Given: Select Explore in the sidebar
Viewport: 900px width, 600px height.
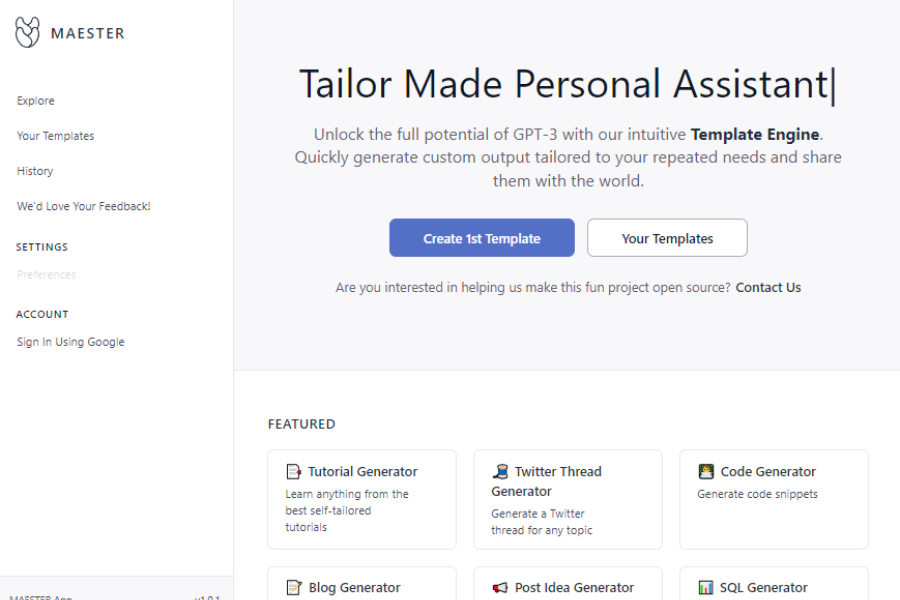Looking at the screenshot, I should [35, 100].
